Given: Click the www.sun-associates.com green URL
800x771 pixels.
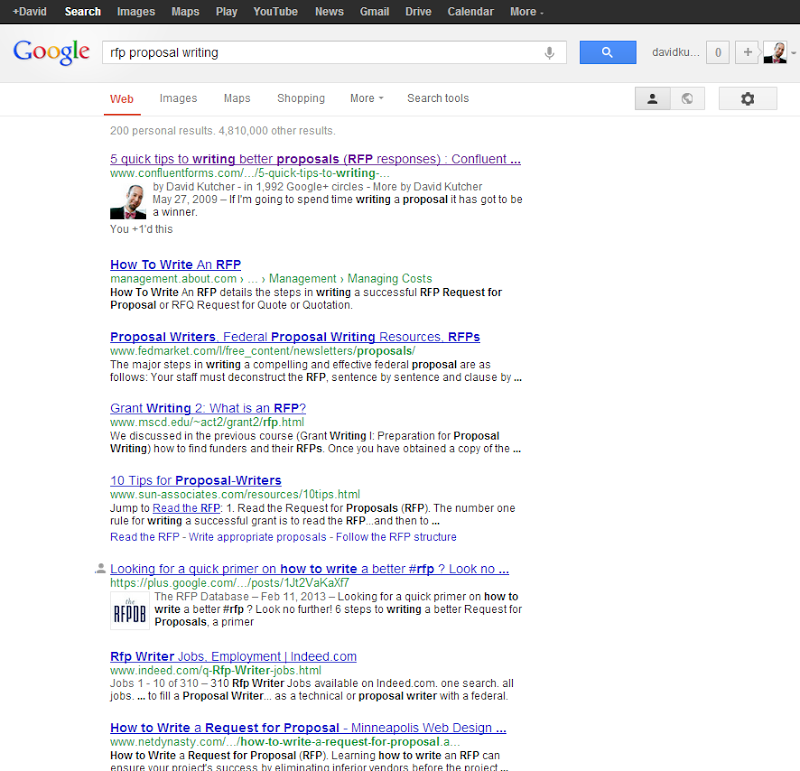Looking at the screenshot, I should [x=235, y=494].
